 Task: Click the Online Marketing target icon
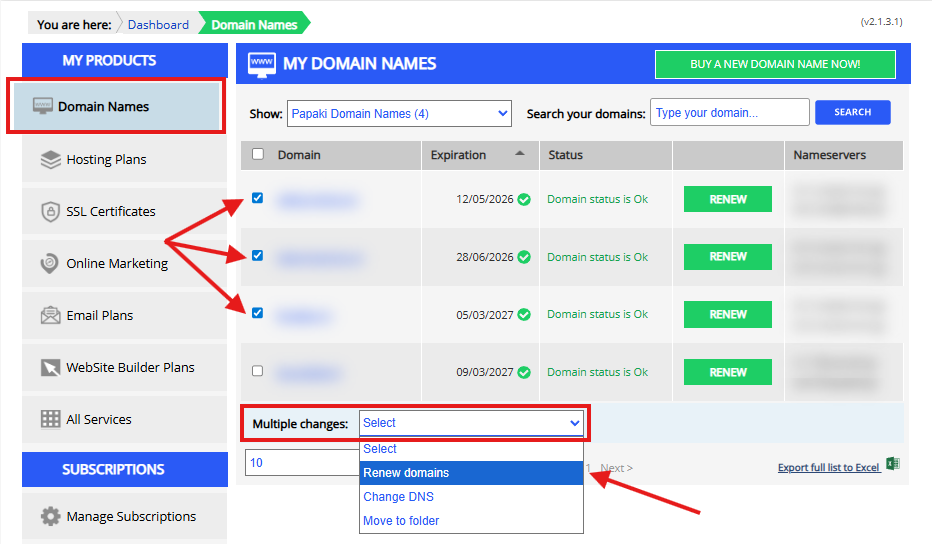51,264
